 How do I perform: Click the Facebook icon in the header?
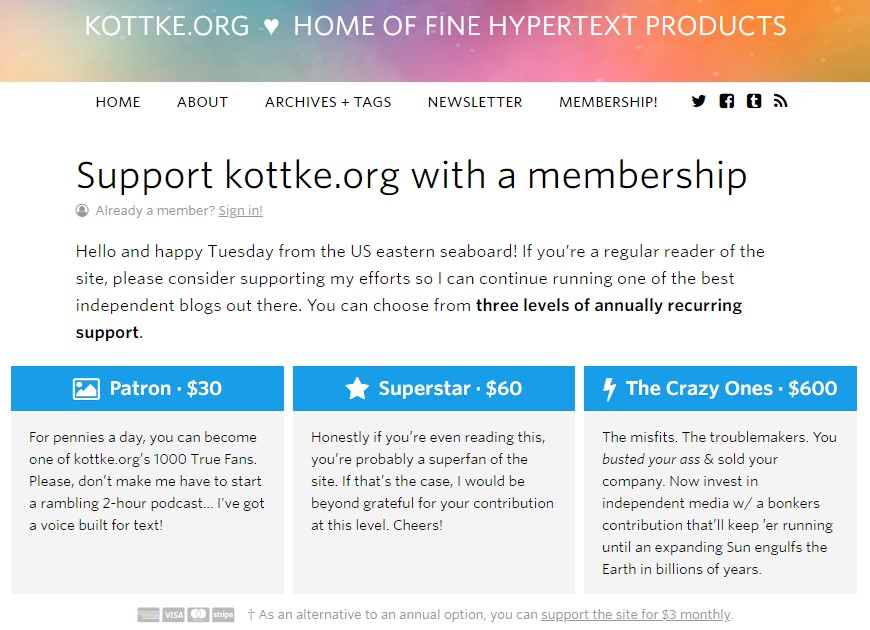click(x=727, y=101)
